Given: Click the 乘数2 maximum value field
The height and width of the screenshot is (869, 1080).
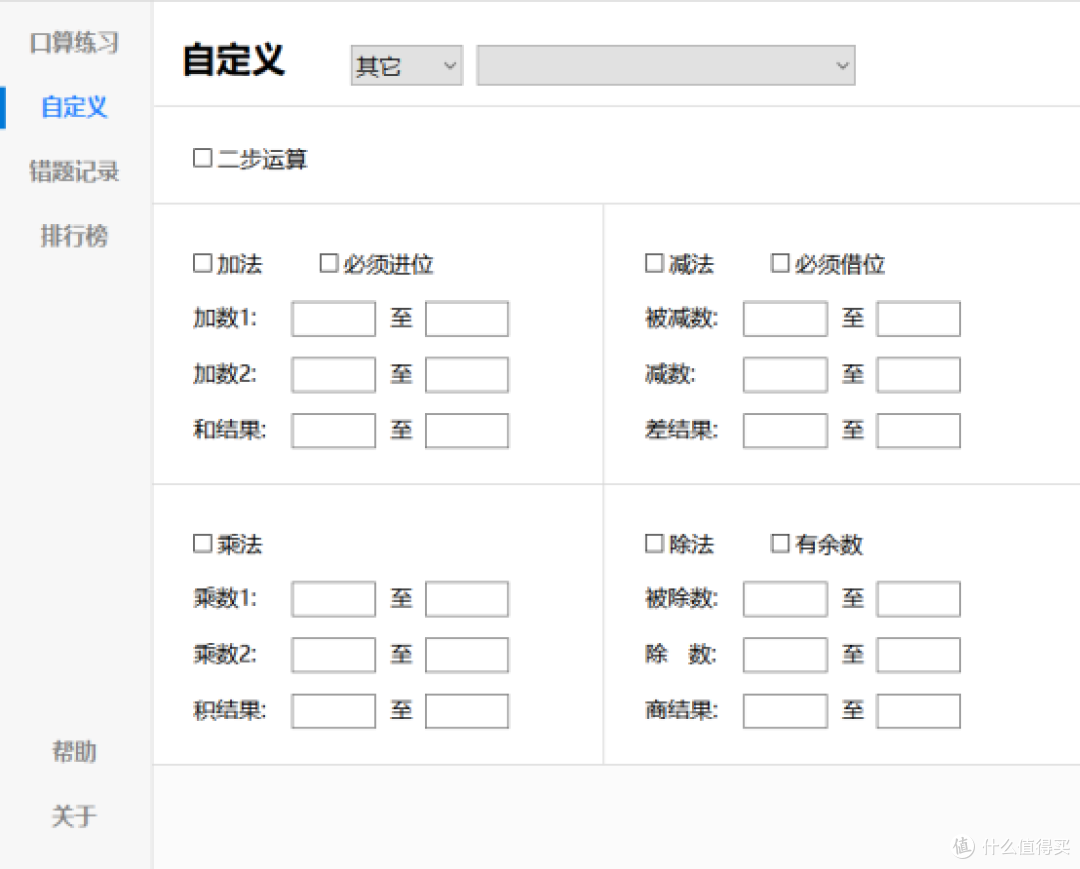Looking at the screenshot, I should click(467, 655).
